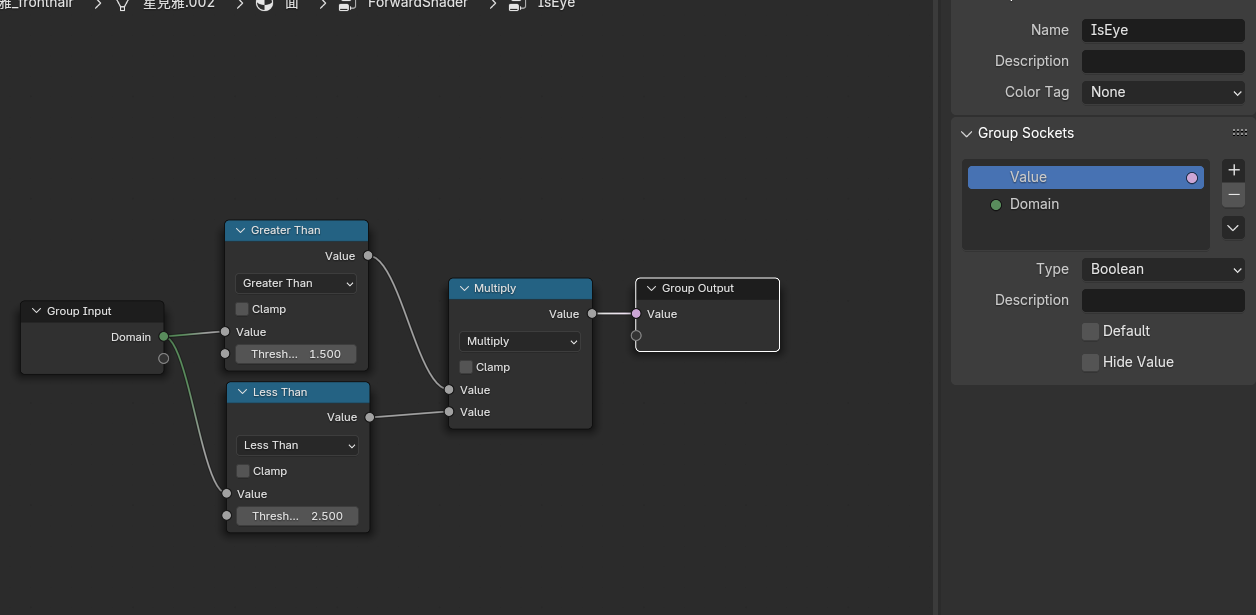Click the ForwardShader node group breadcrumb icon
The width and height of the screenshot is (1256, 615).
[348, 5]
